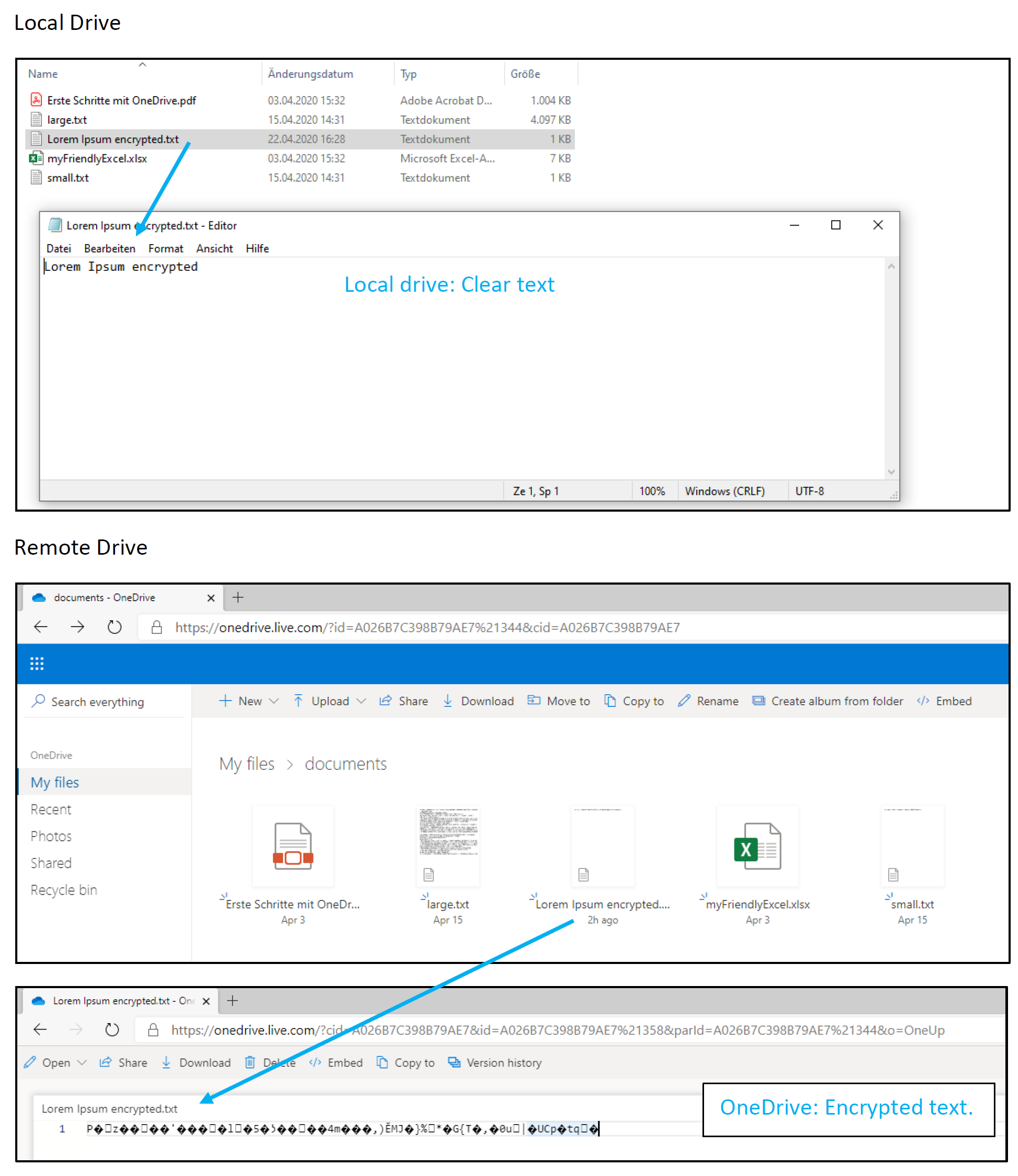Open Format menu in Editor
The height and width of the screenshot is (1176, 1018).
(x=166, y=248)
